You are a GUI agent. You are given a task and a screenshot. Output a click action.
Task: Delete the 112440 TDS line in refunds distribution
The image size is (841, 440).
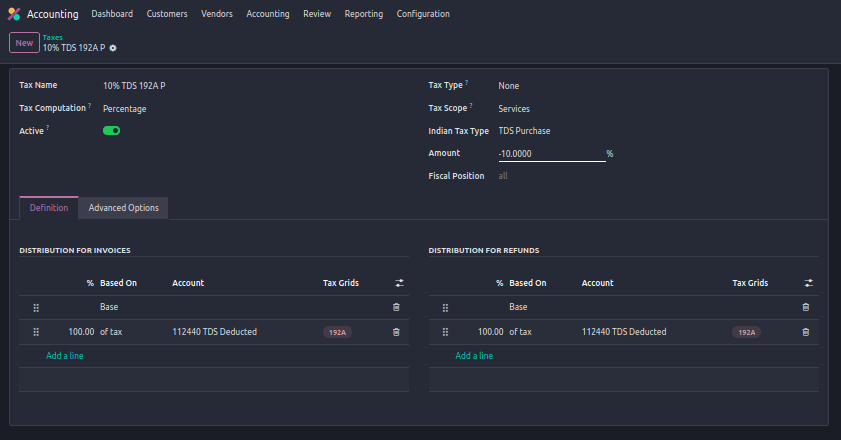click(806, 332)
